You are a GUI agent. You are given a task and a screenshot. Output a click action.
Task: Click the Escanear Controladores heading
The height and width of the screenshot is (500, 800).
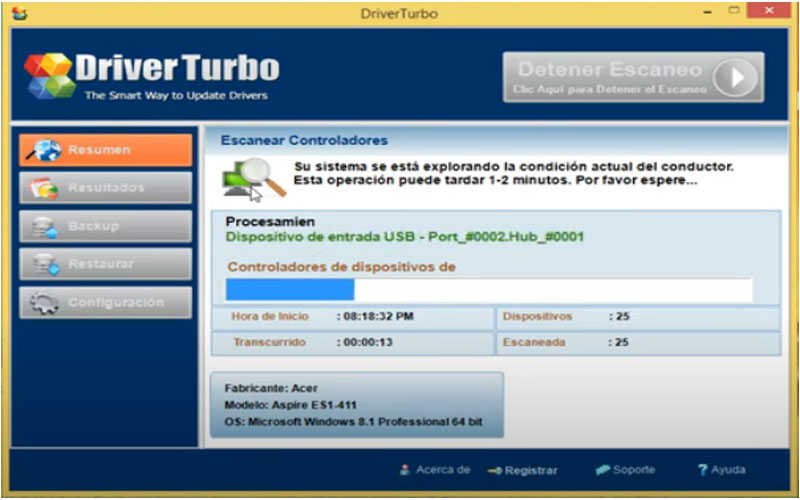(x=304, y=140)
